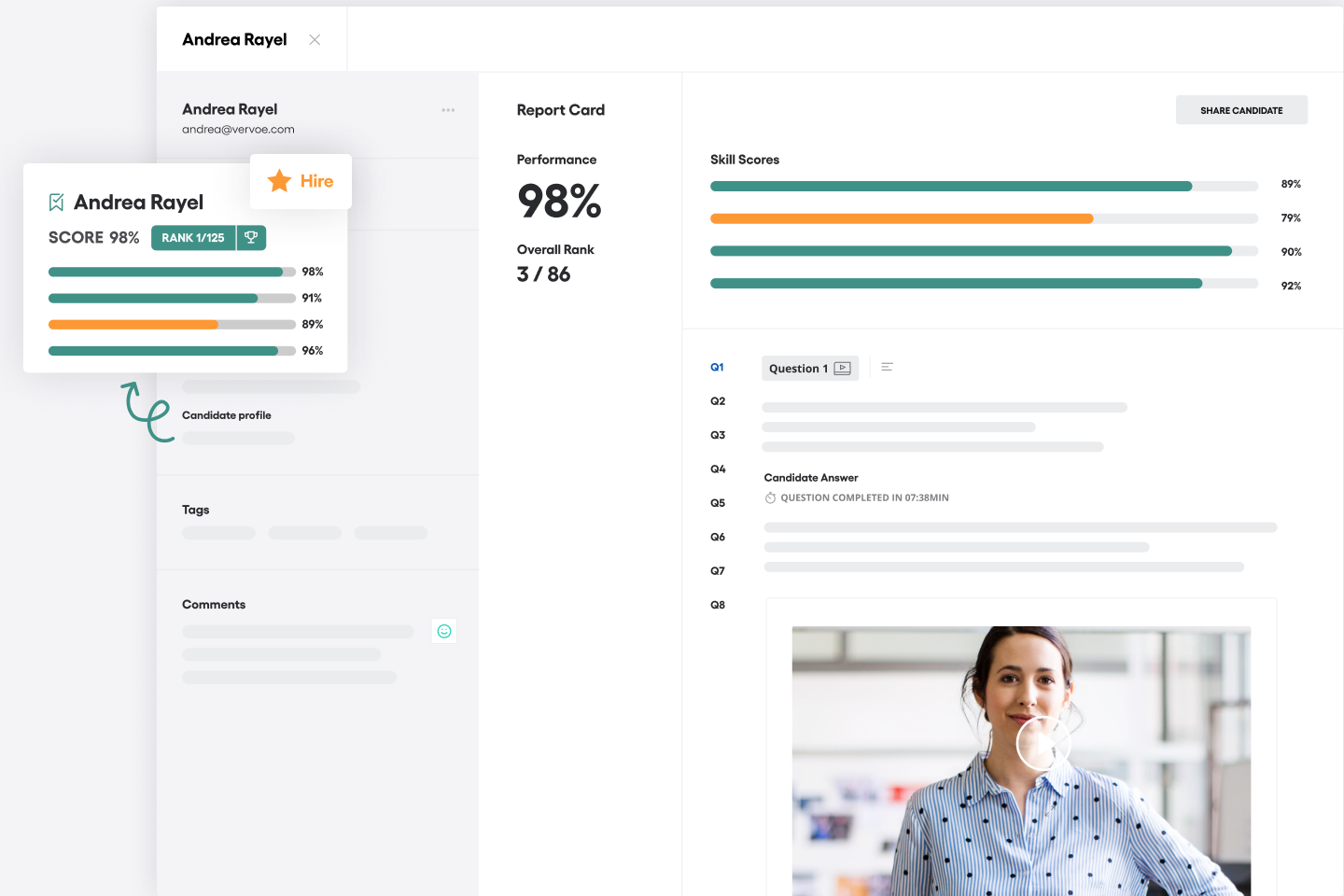
Task: Play the candidate answer video
Action: (x=1043, y=743)
